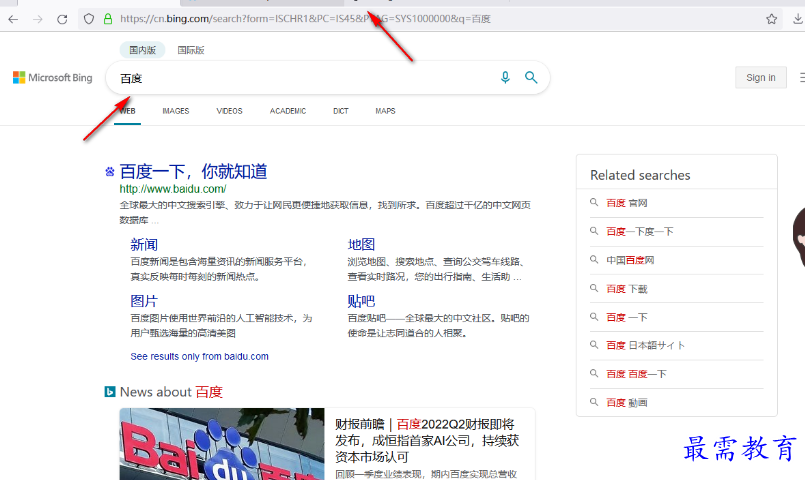
Task: Open the hamburger menu beside Sign in
Action: pyautogui.click(x=802, y=78)
